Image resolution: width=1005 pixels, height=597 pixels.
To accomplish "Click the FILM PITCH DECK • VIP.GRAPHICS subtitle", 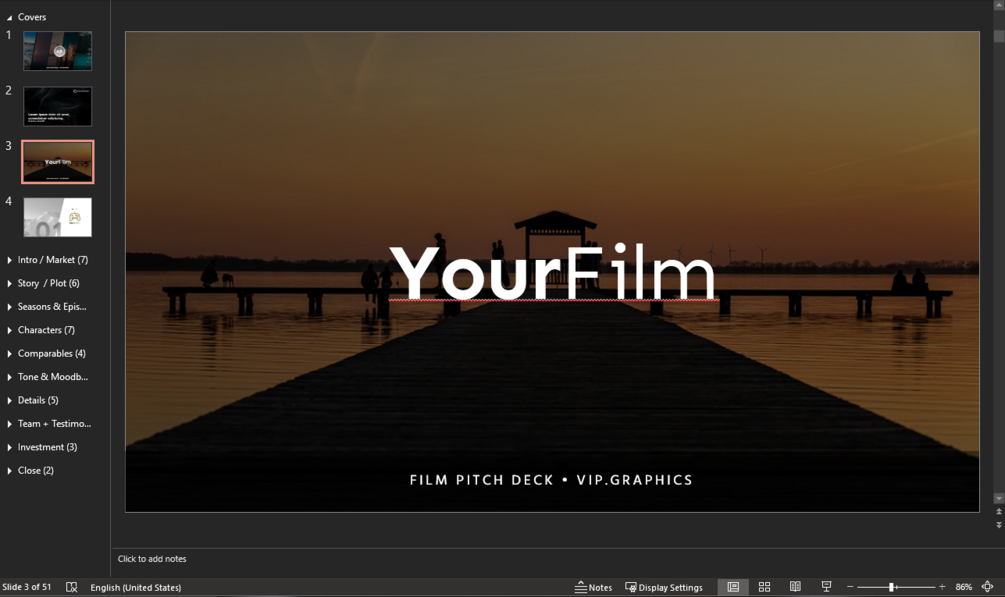I will pos(551,480).
